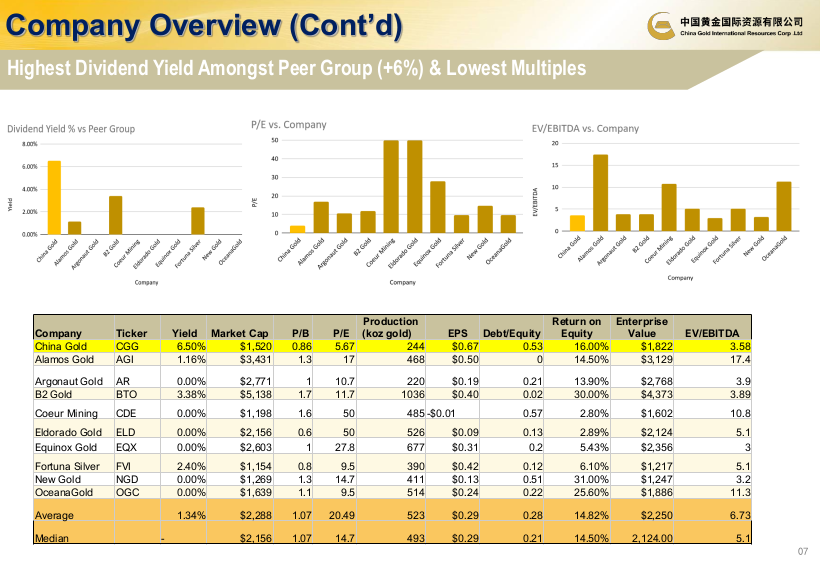This screenshot has width=820, height=567.
Task: Click the slide page number 07
Action: [x=803, y=551]
